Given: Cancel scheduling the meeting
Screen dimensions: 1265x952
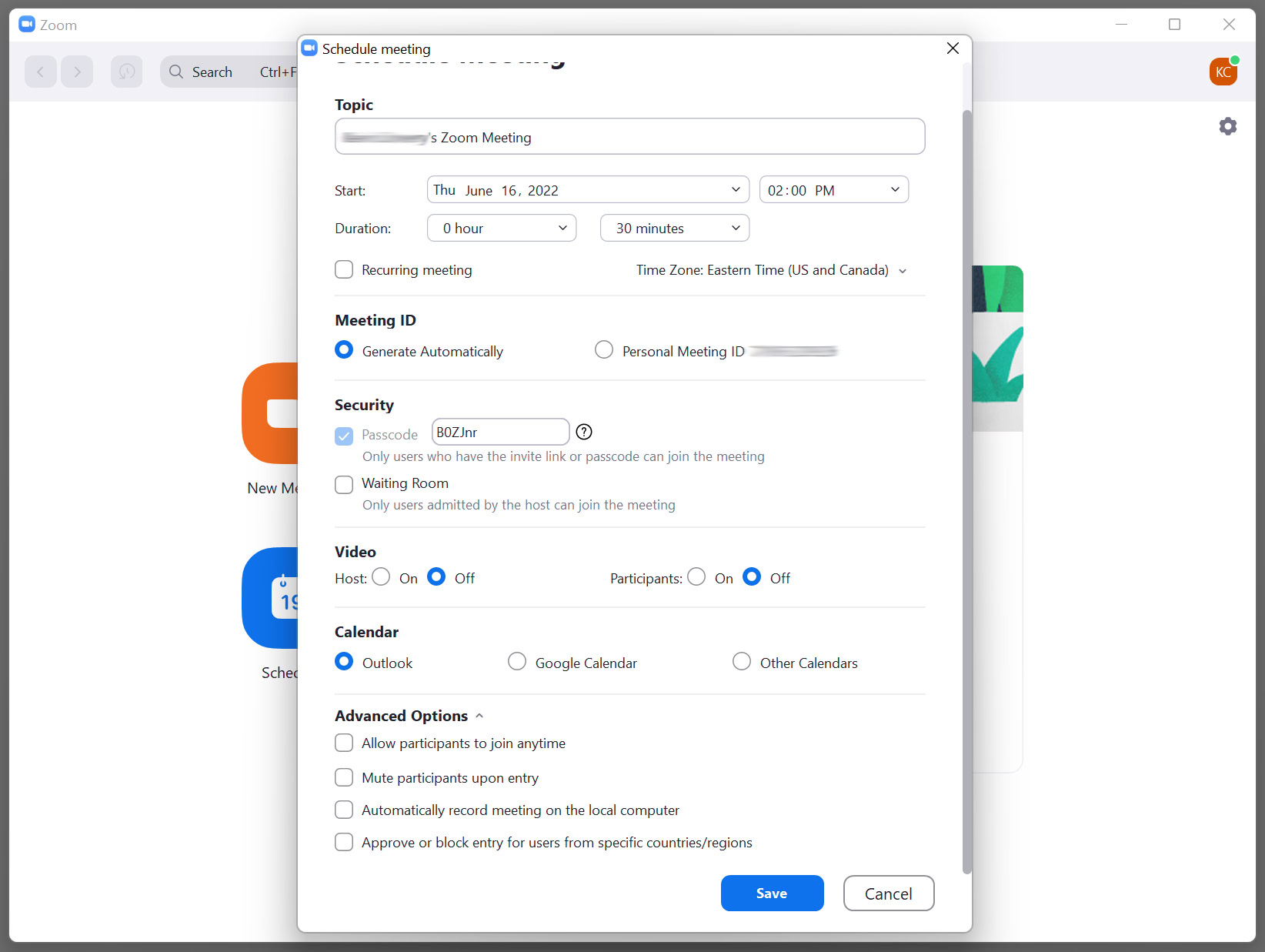Looking at the screenshot, I should (x=889, y=893).
